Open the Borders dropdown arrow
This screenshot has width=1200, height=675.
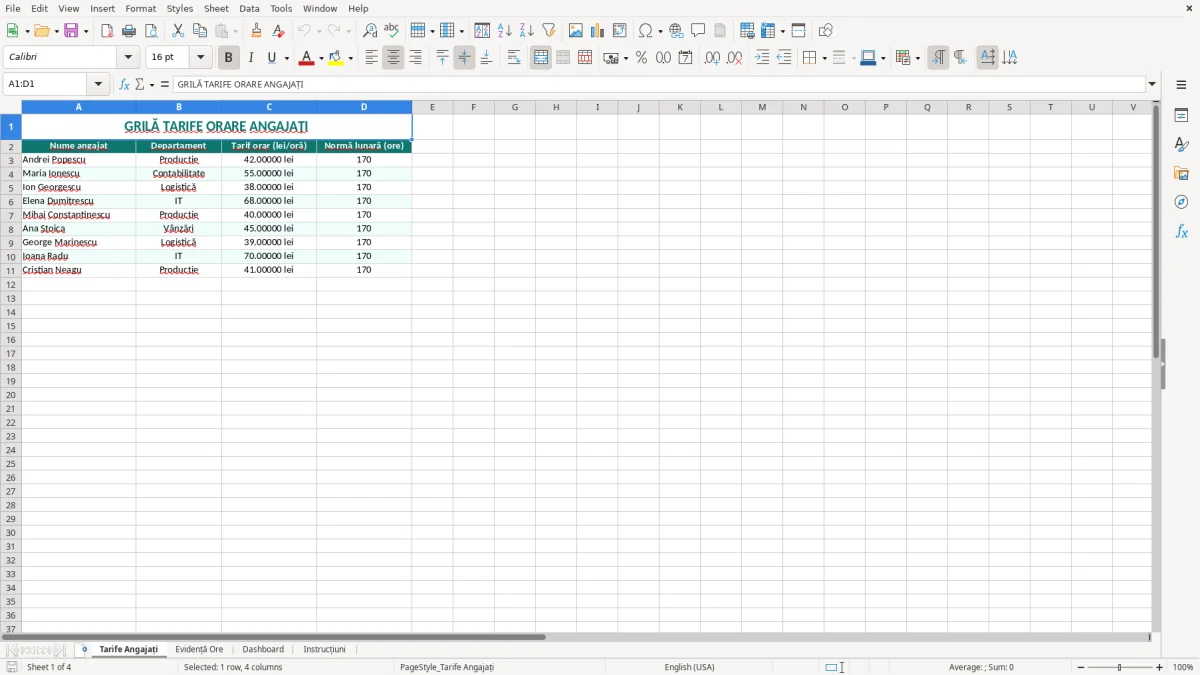(x=824, y=58)
